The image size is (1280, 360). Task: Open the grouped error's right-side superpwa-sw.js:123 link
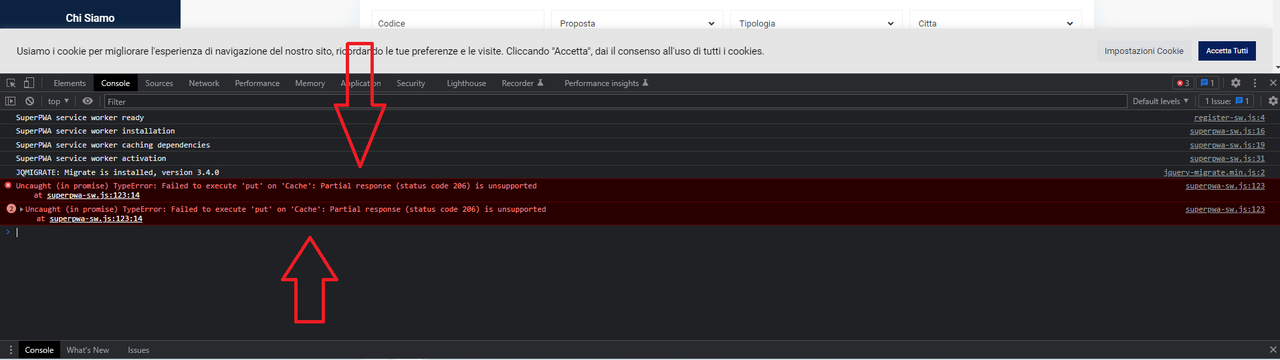[1225, 209]
